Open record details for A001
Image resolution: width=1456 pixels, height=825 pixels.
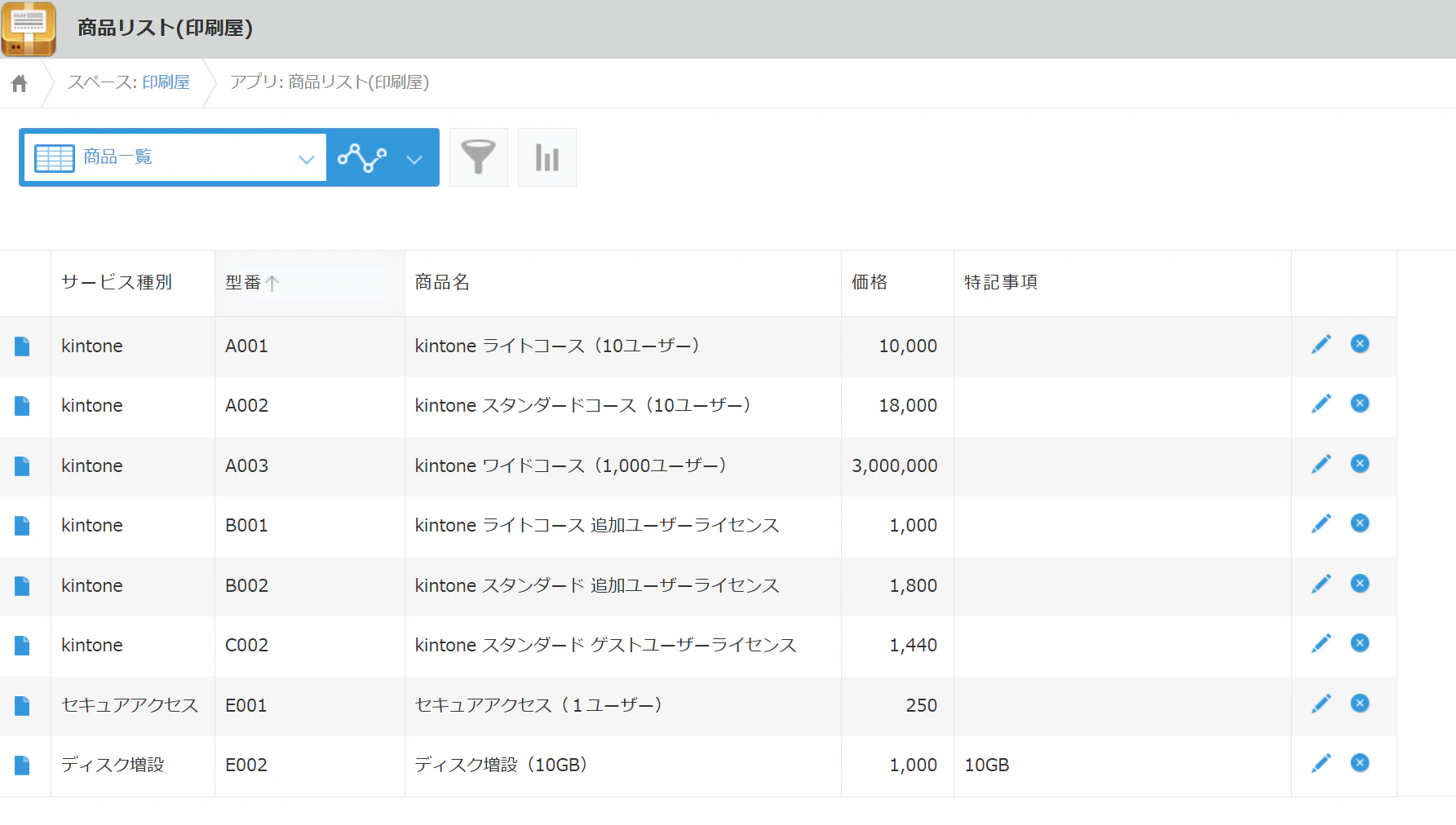tap(22, 346)
